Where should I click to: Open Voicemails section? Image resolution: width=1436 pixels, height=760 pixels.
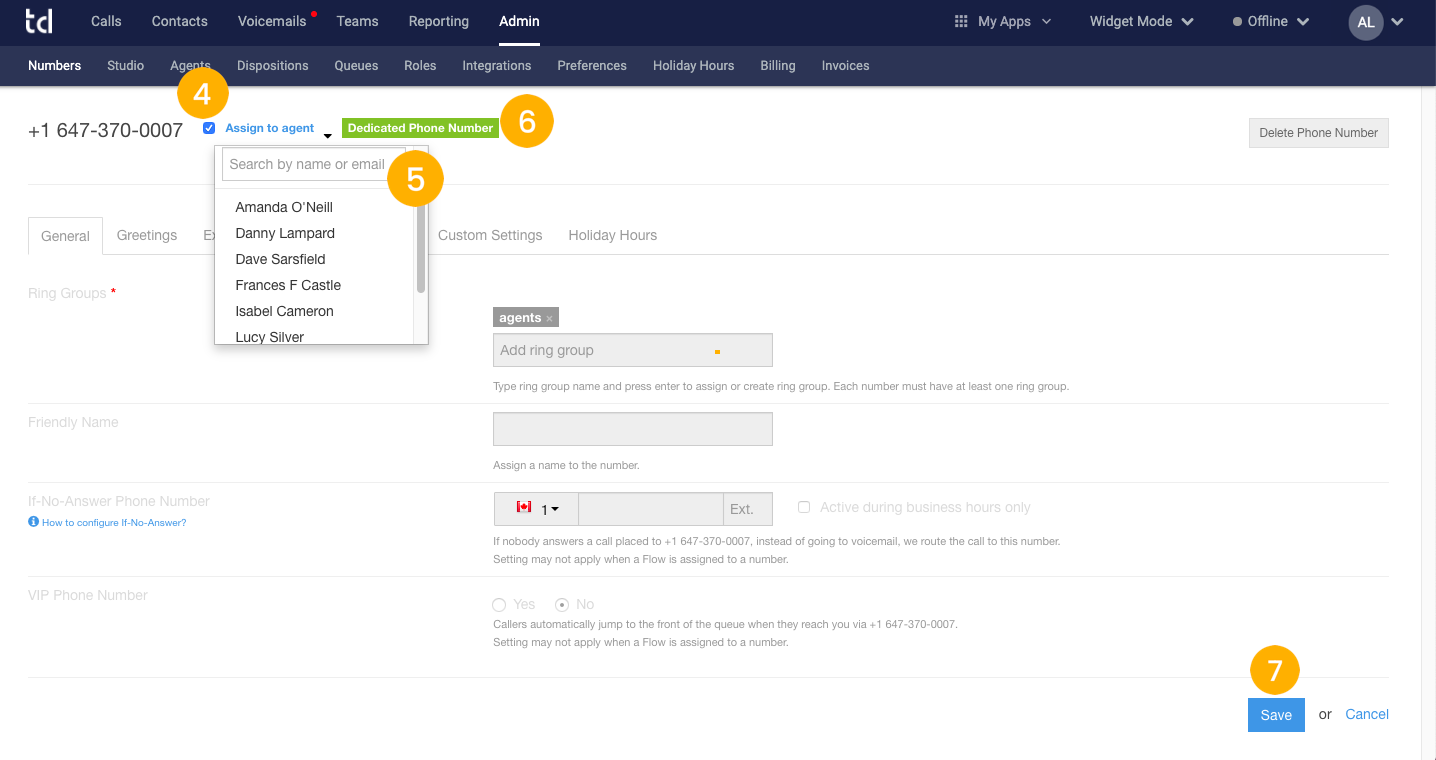273,21
